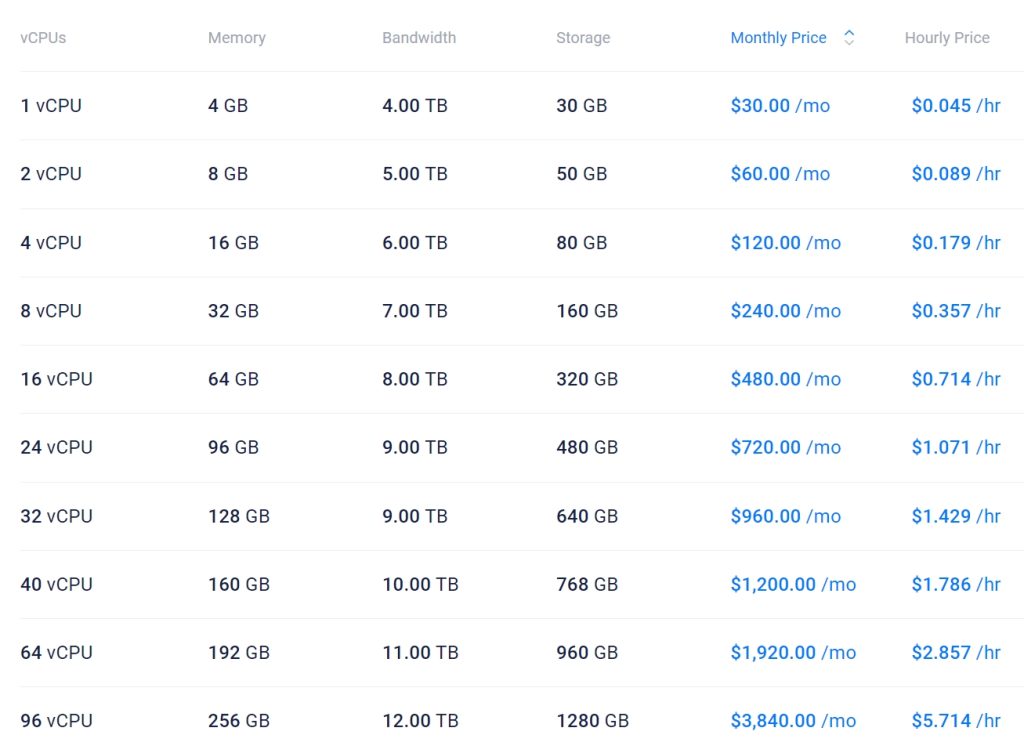Sort table by vCPUs column header
This screenshot has height=753, width=1024.
click(x=43, y=38)
